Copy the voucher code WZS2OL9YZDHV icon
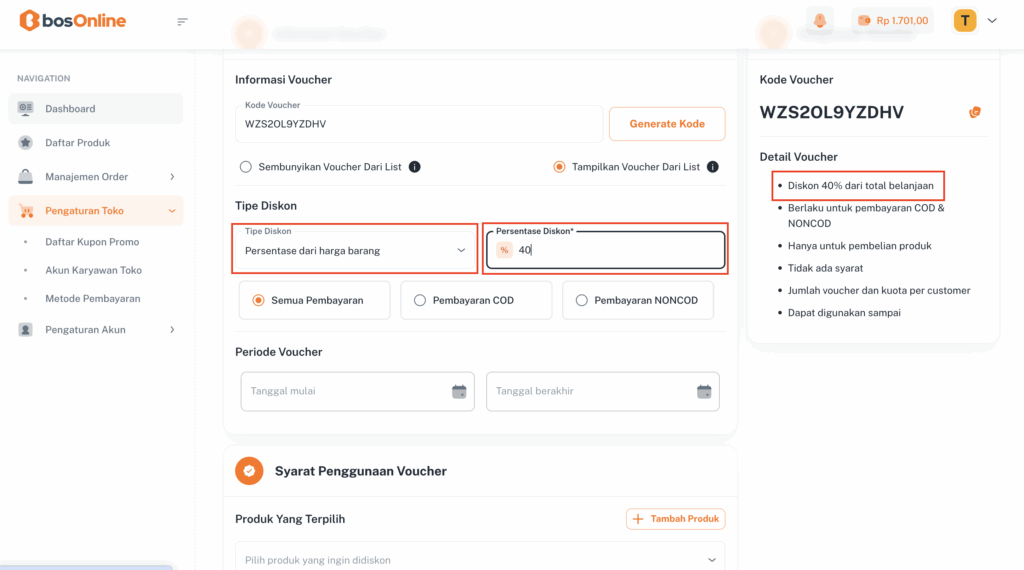 (975, 112)
